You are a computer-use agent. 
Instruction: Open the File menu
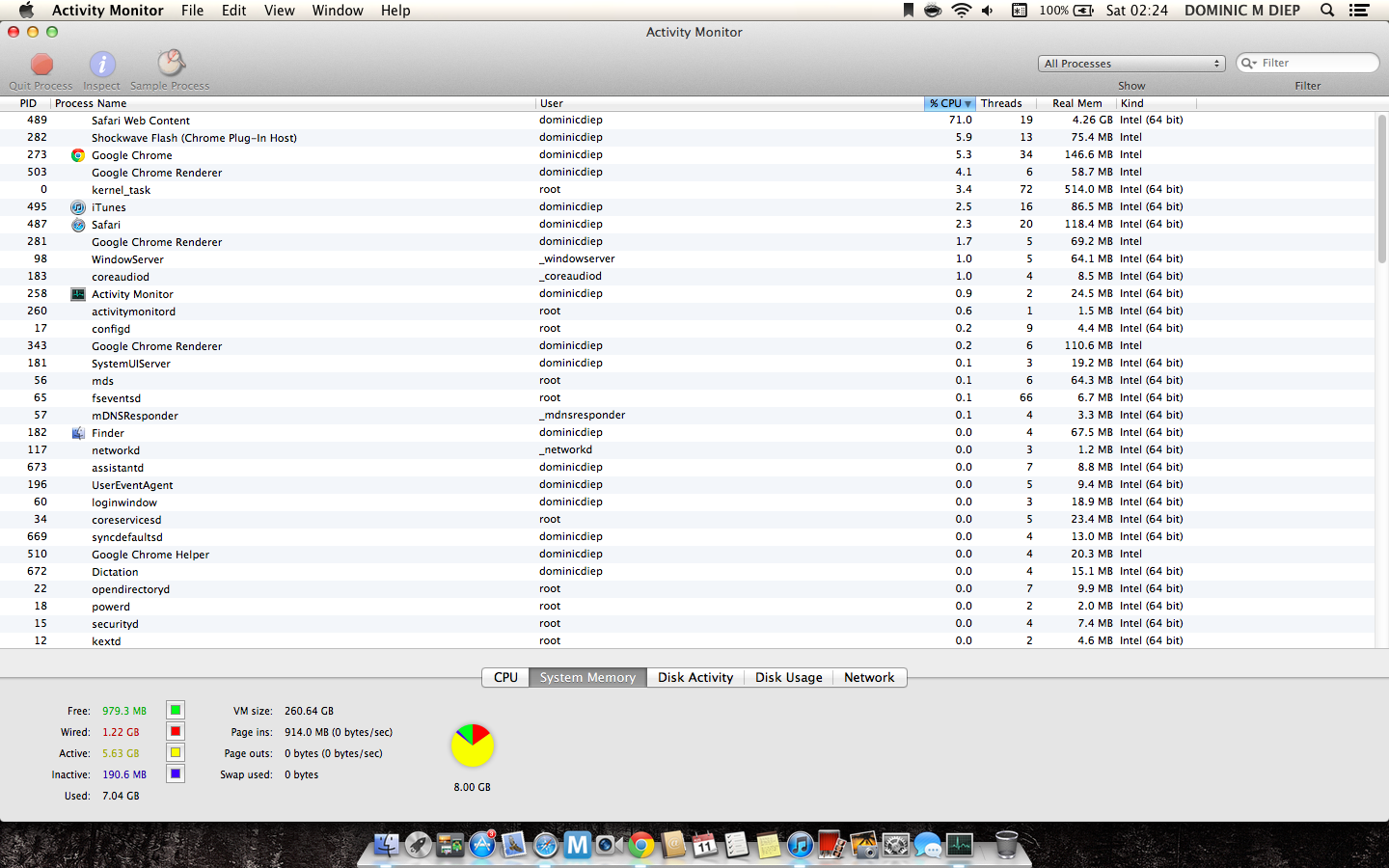192,11
